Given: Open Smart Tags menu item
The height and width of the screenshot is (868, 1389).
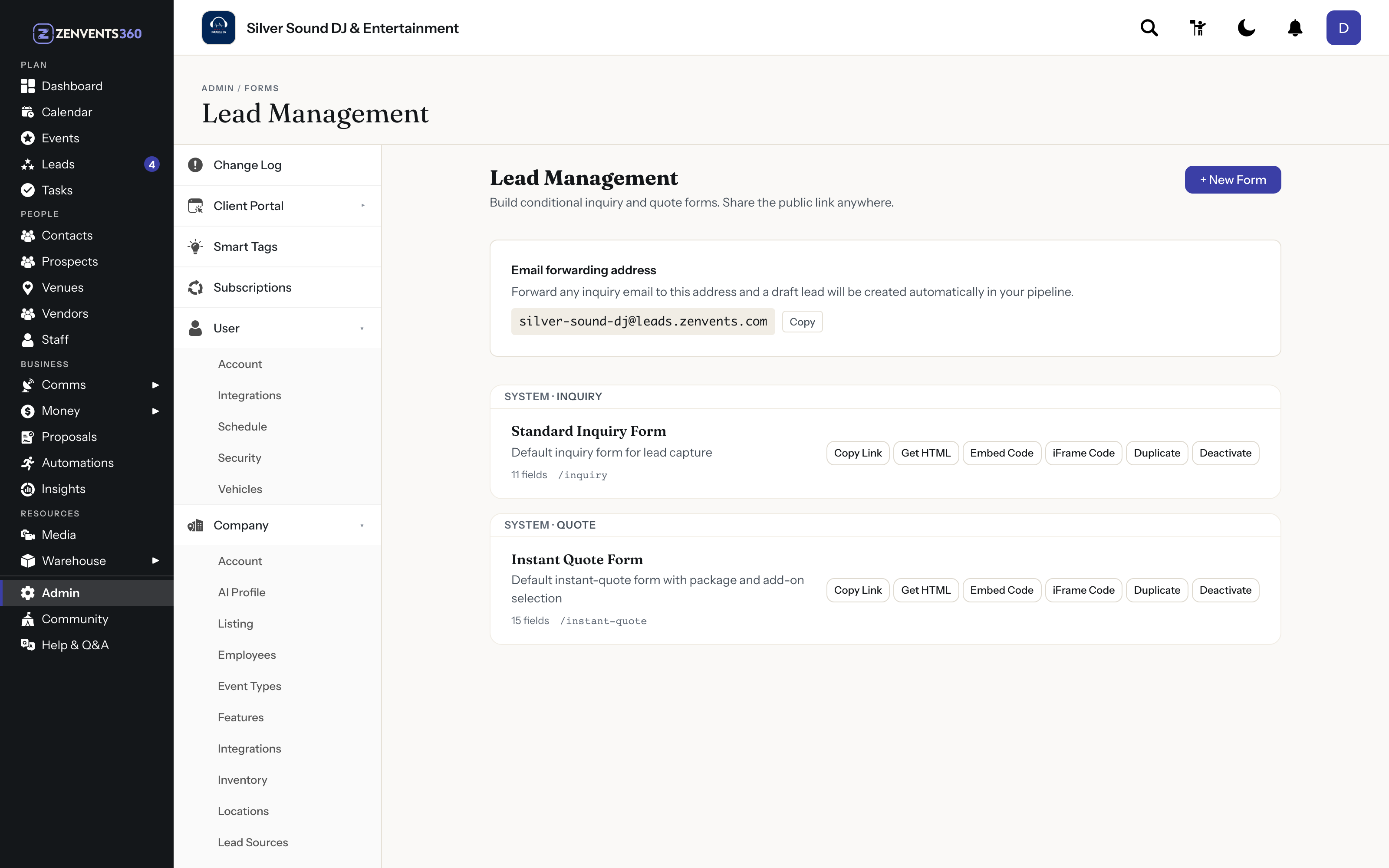Looking at the screenshot, I should pyautogui.click(x=278, y=246).
